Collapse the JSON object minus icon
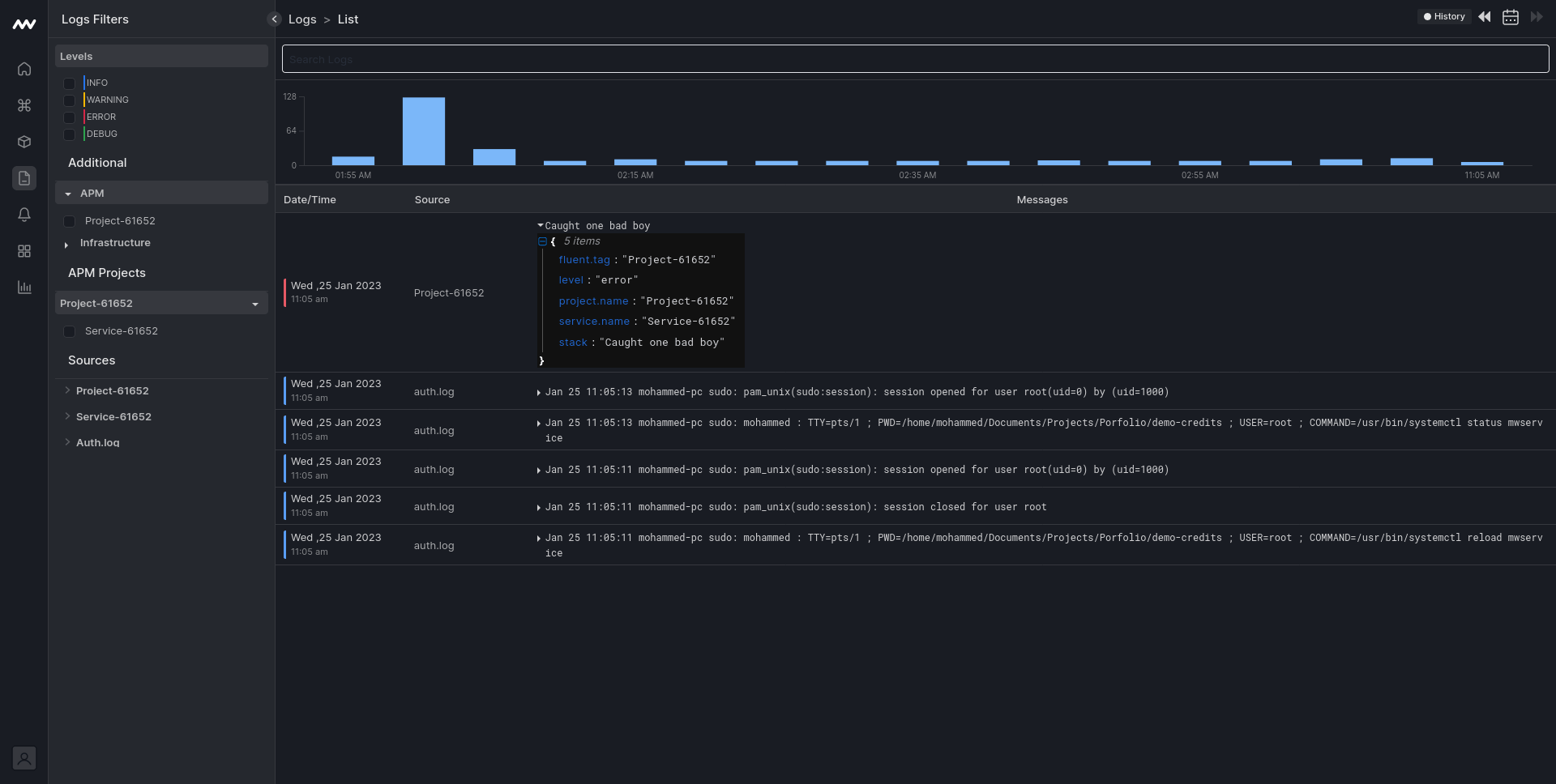 click(542, 241)
